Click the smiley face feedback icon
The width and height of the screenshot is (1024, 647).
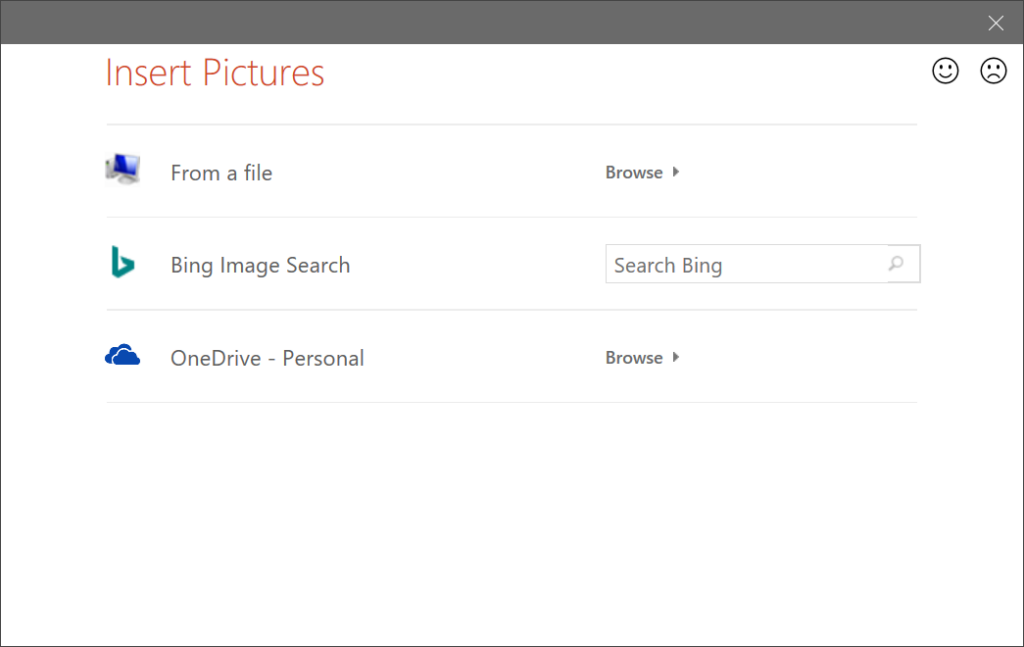[945, 71]
